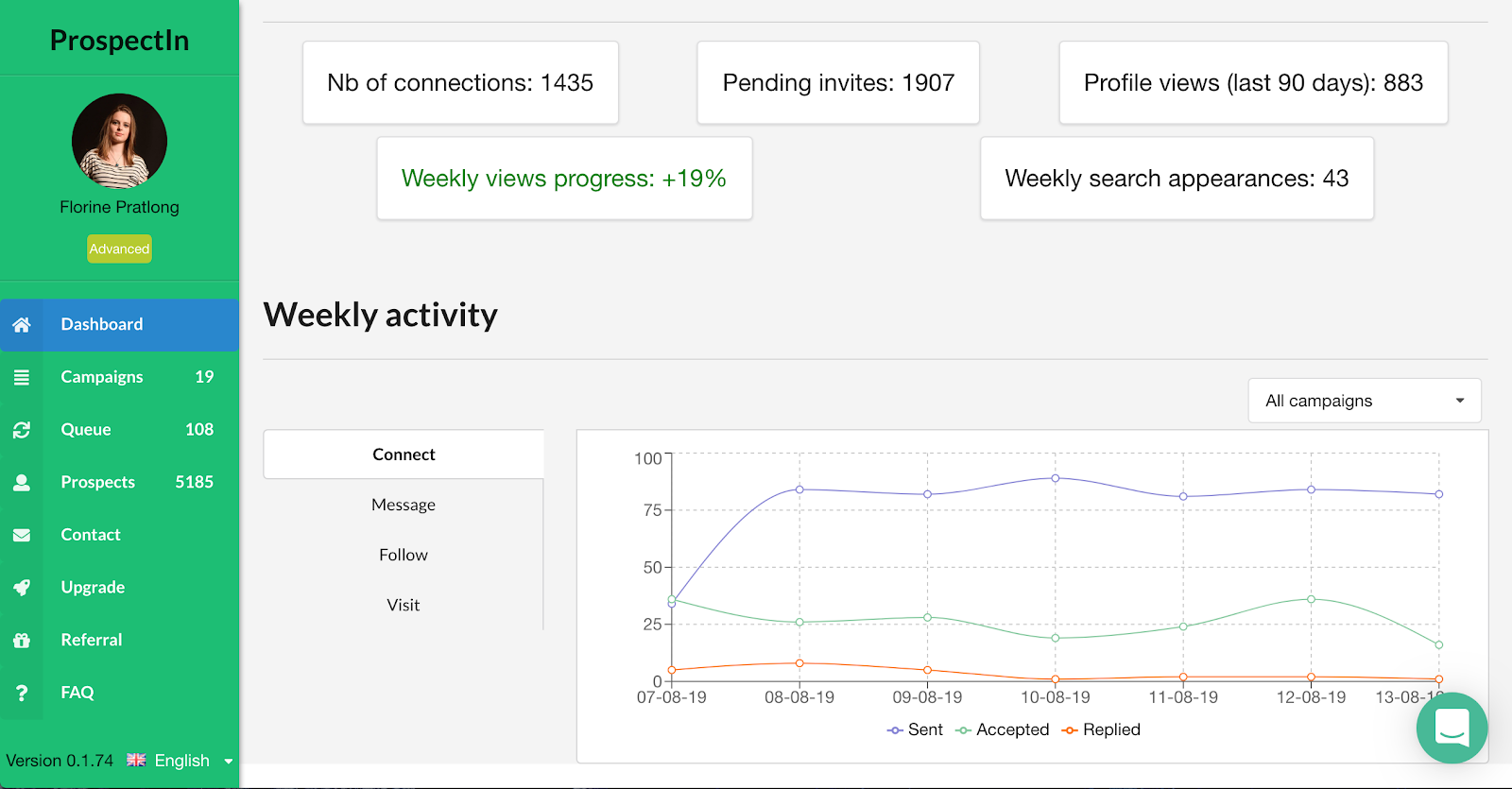Click the Weekly views progress card
The height and width of the screenshot is (789, 1512).
(x=564, y=179)
